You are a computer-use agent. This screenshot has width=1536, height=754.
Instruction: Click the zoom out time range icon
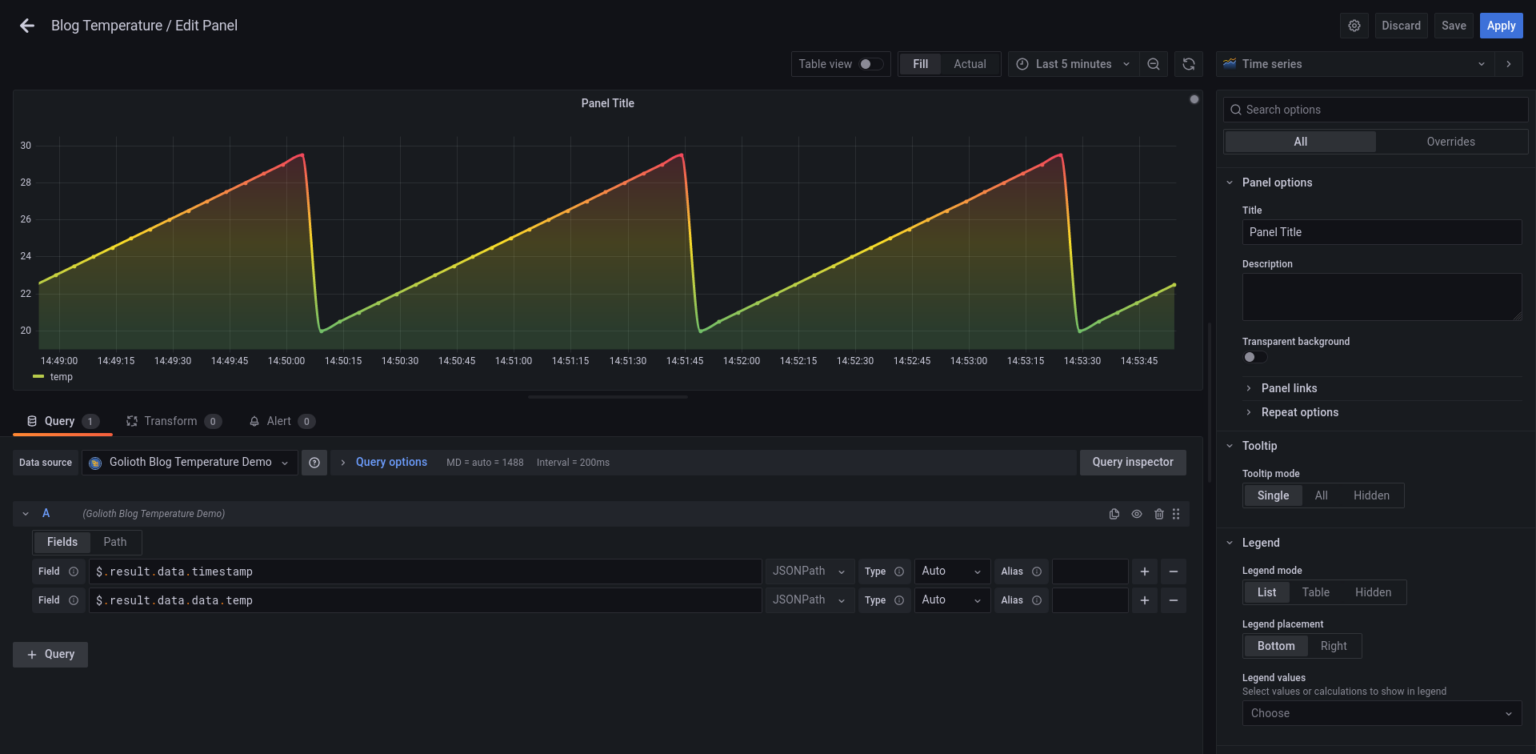[1153, 63]
